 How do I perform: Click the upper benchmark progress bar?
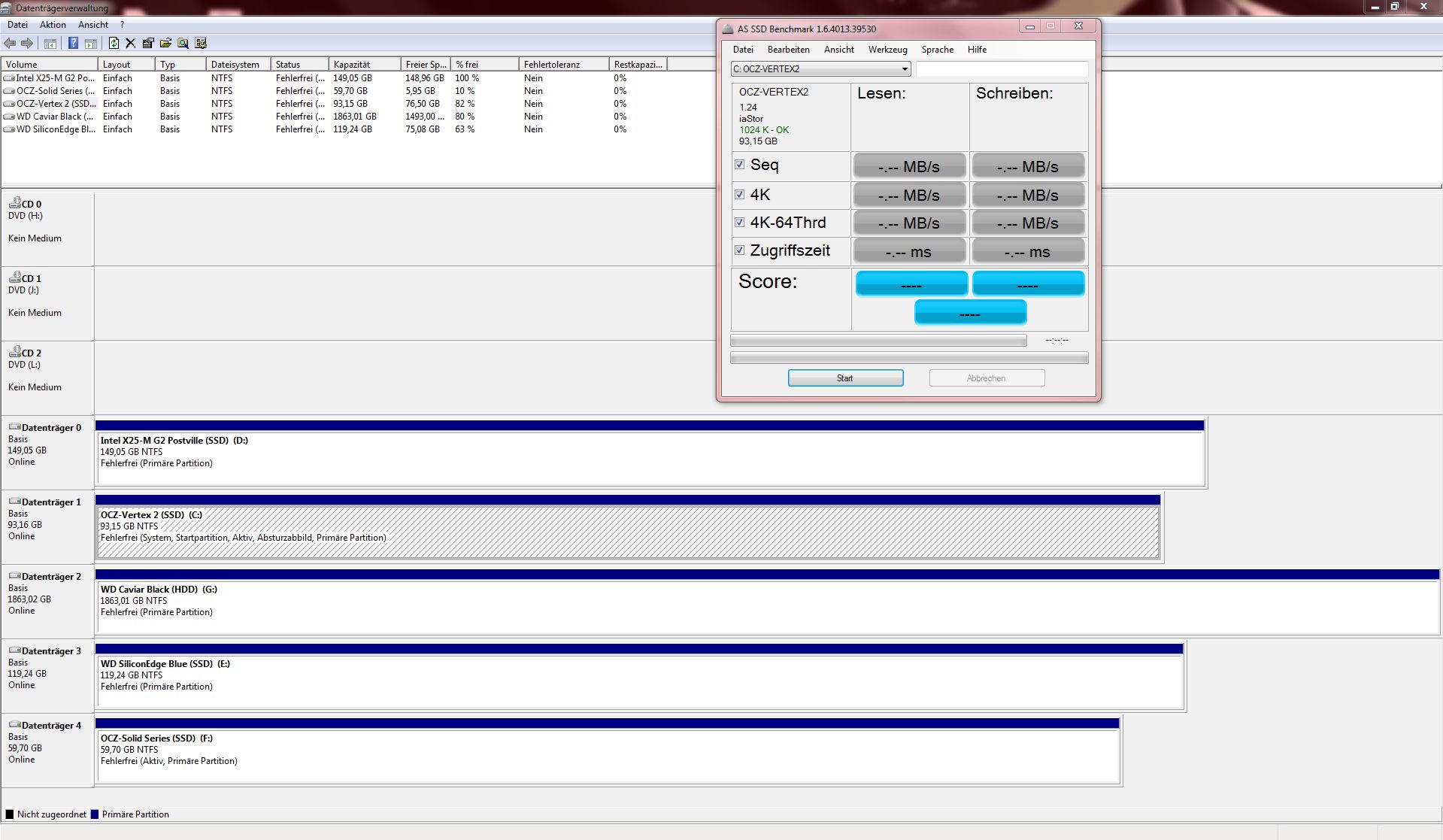click(878, 341)
